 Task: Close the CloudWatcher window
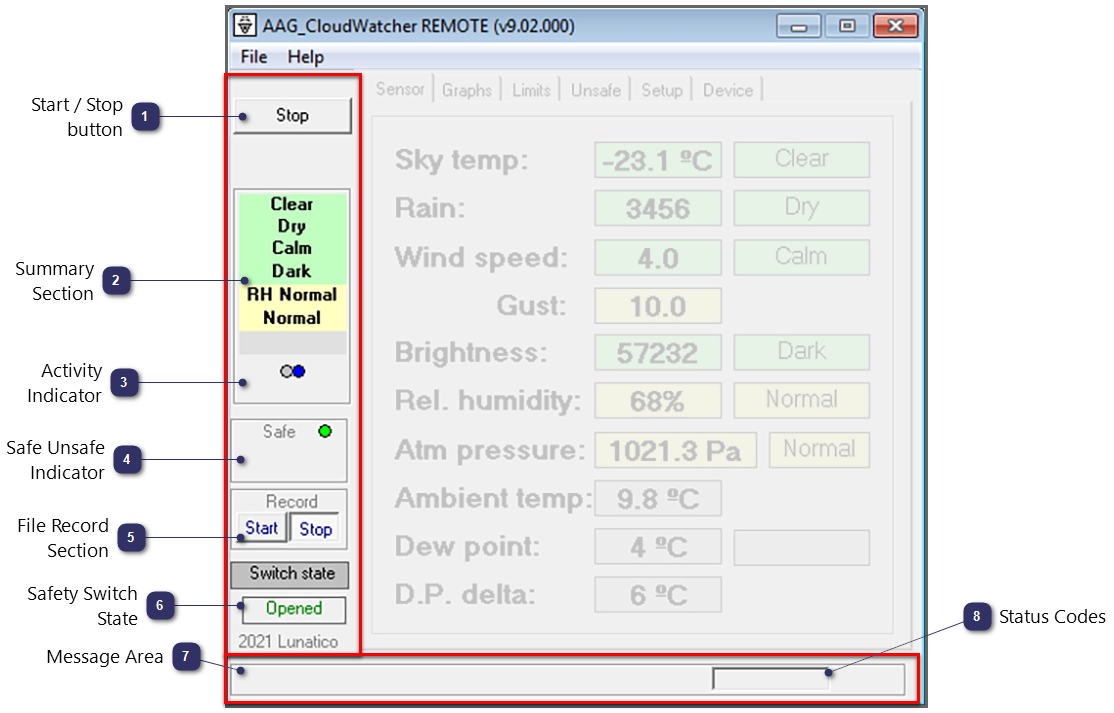click(x=895, y=26)
